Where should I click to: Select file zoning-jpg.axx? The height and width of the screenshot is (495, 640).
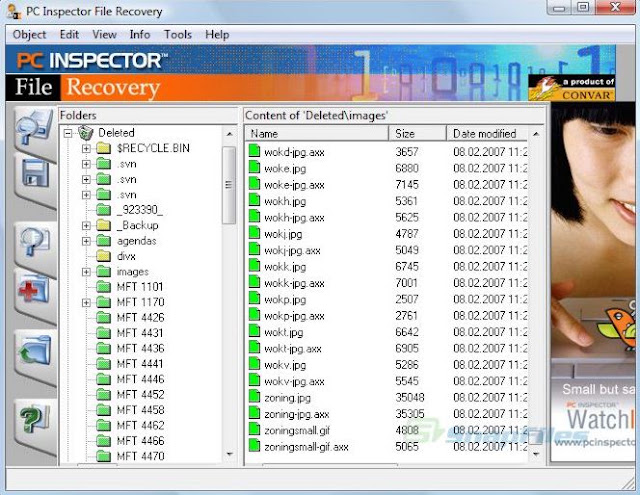296,414
